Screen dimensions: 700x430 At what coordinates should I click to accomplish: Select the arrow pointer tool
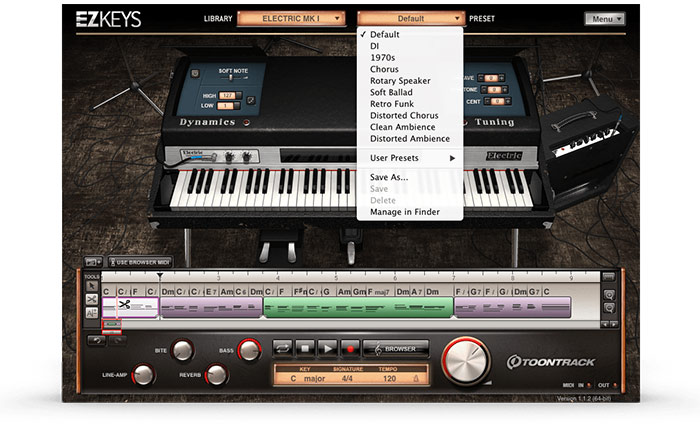92,286
